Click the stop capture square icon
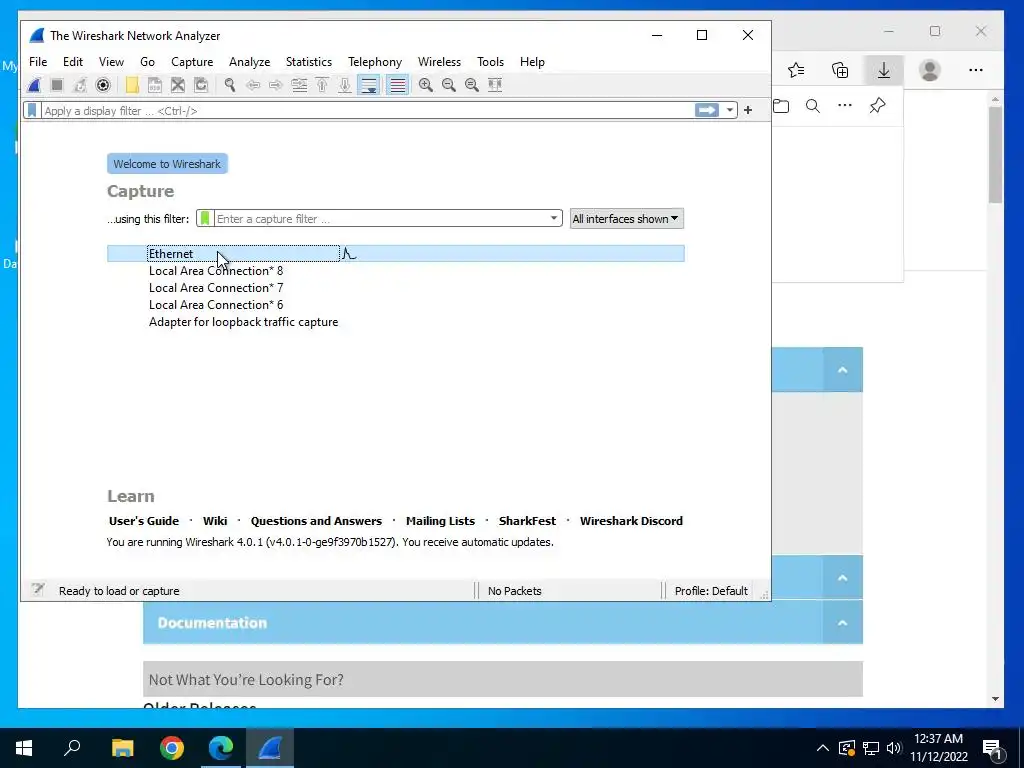The image size is (1024, 768). [57, 85]
